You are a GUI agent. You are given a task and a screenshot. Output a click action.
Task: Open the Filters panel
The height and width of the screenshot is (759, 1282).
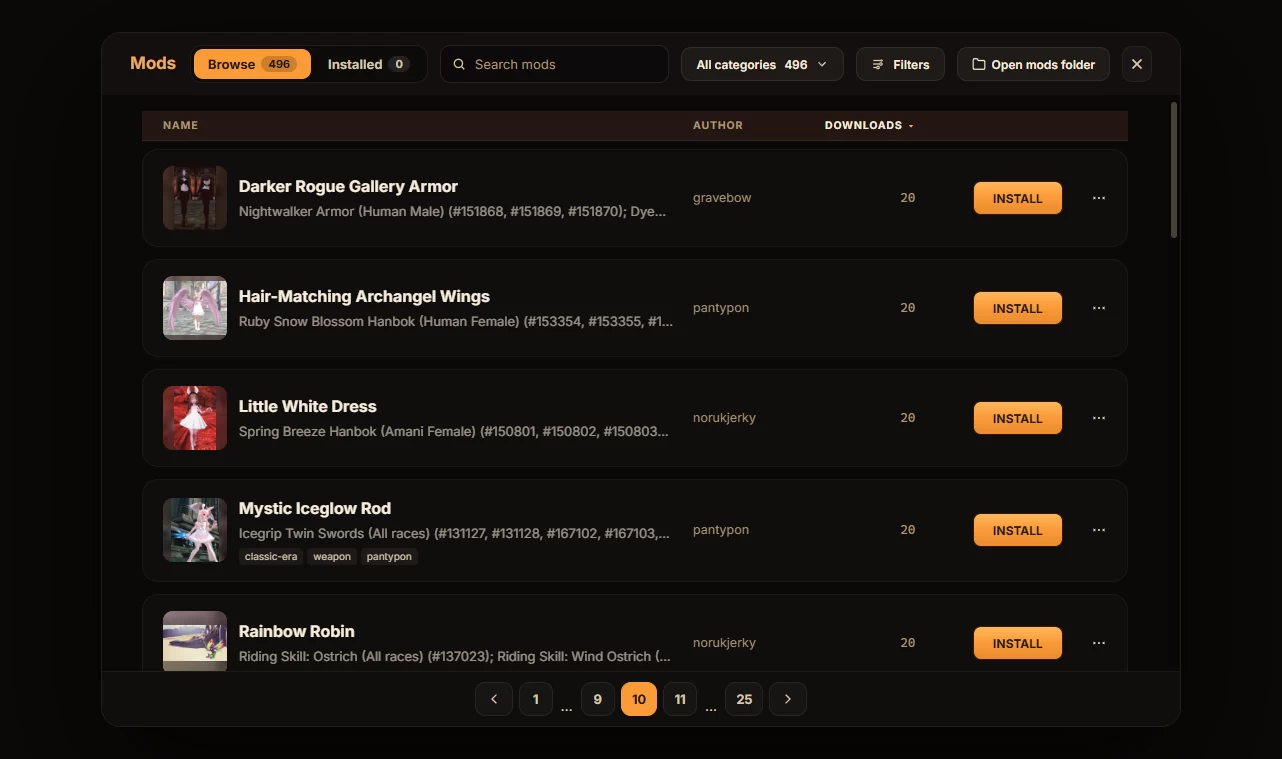coord(900,64)
